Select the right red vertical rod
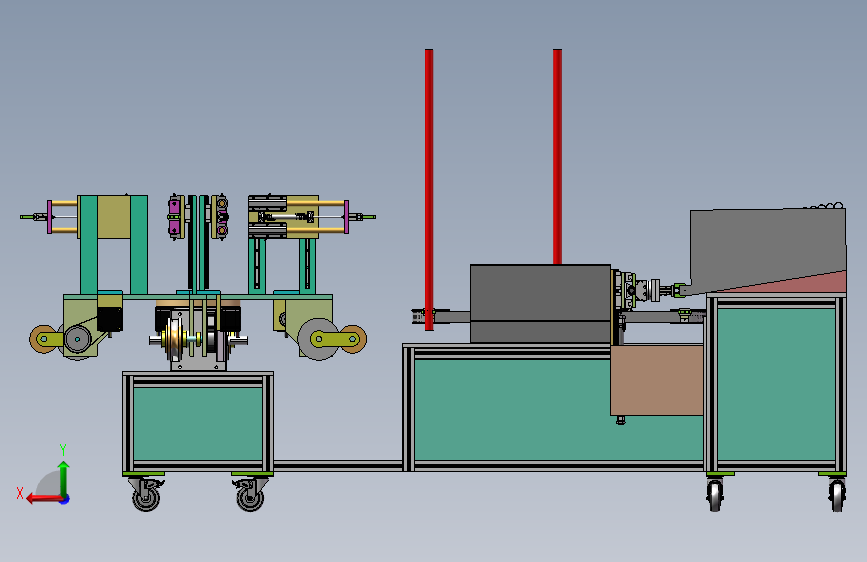 pyautogui.click(x=557, y=157)
